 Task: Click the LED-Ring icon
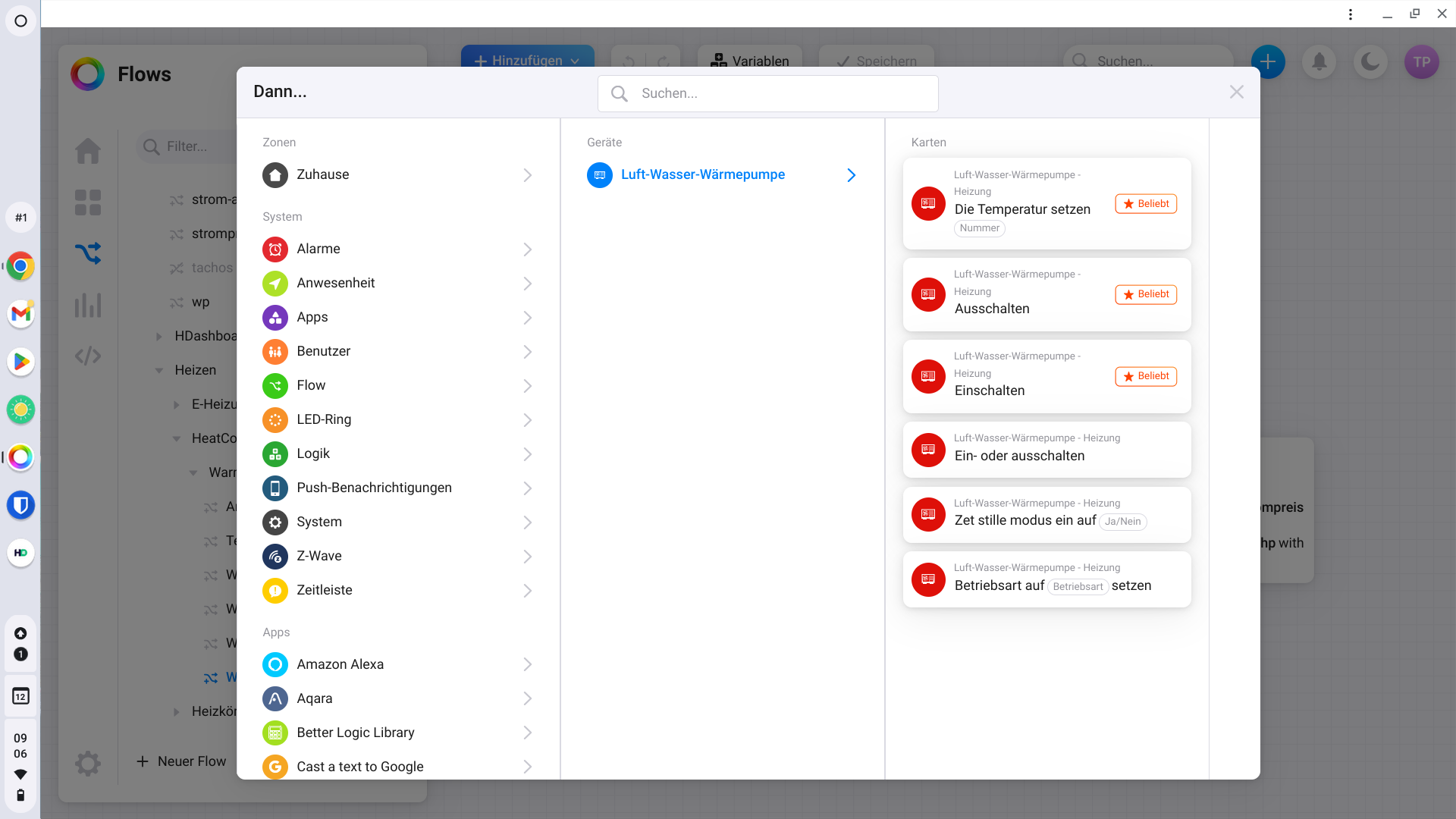click(x=275, y=419)
